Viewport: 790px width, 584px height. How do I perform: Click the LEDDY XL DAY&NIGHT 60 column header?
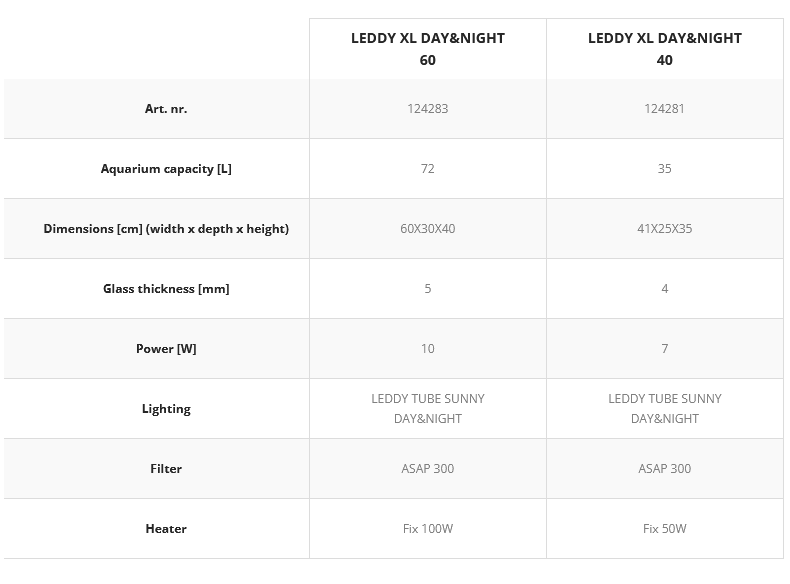click(x=427, y=49)
